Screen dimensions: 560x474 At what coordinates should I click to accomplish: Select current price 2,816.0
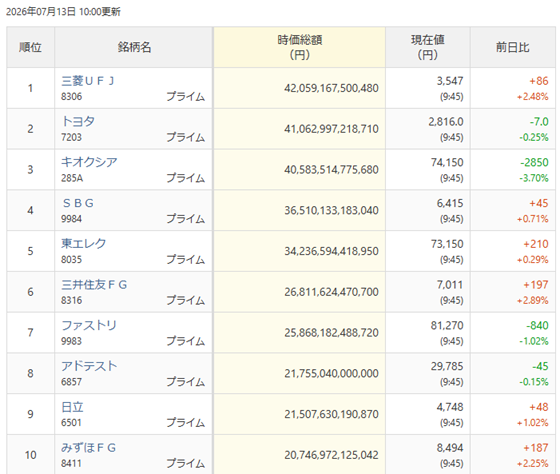click(x=446, y=122)
